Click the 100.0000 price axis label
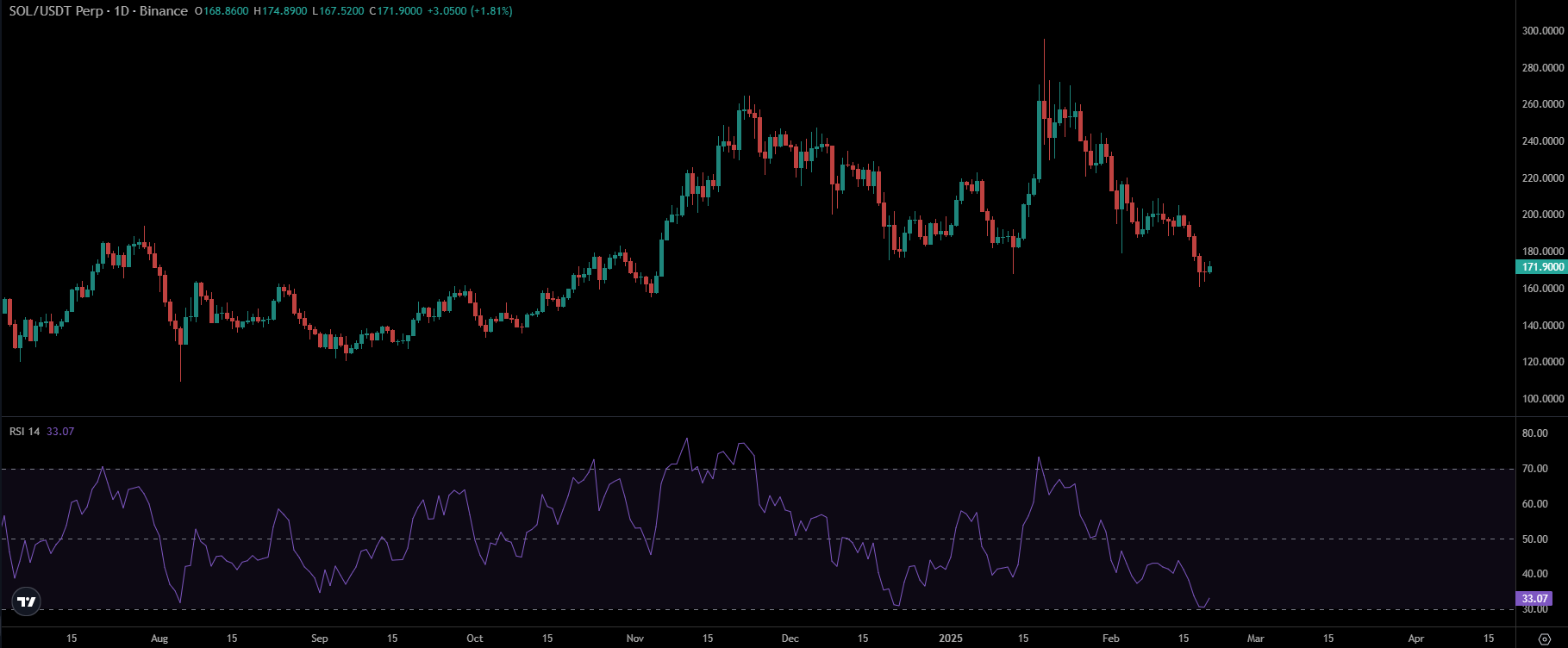 pyautogui.click(x=1542, y=399)
